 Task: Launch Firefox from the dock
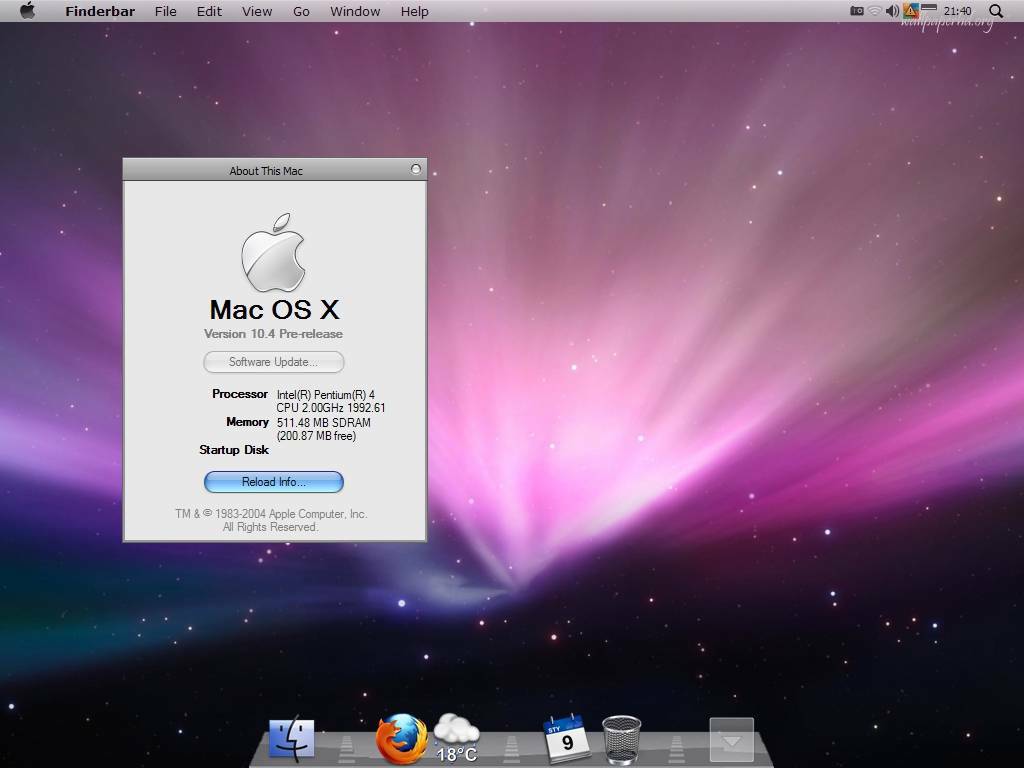[x=400, y=740]
